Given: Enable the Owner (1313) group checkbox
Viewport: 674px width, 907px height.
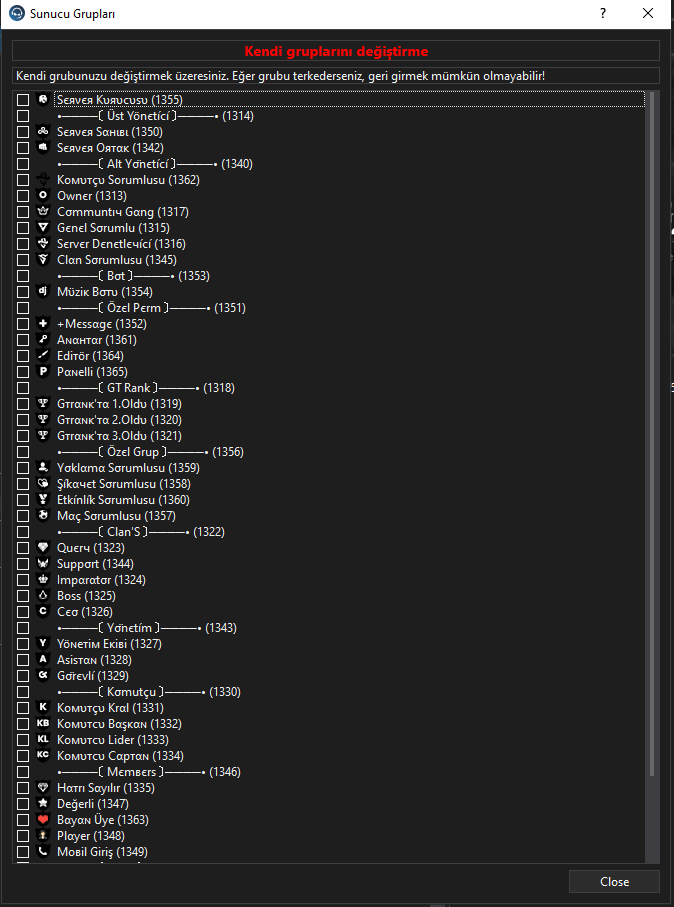Looking at the screenshot, I should point(23,196).
